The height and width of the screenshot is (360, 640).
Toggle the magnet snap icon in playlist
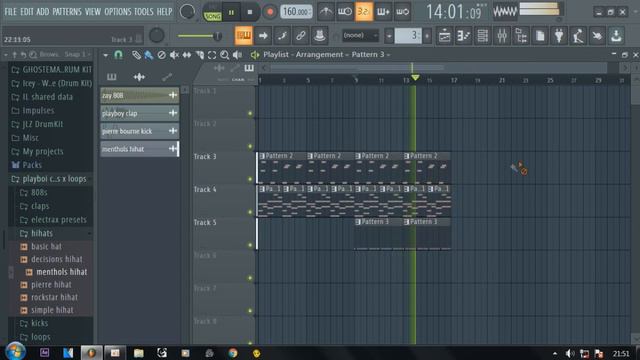pos(118,55)
